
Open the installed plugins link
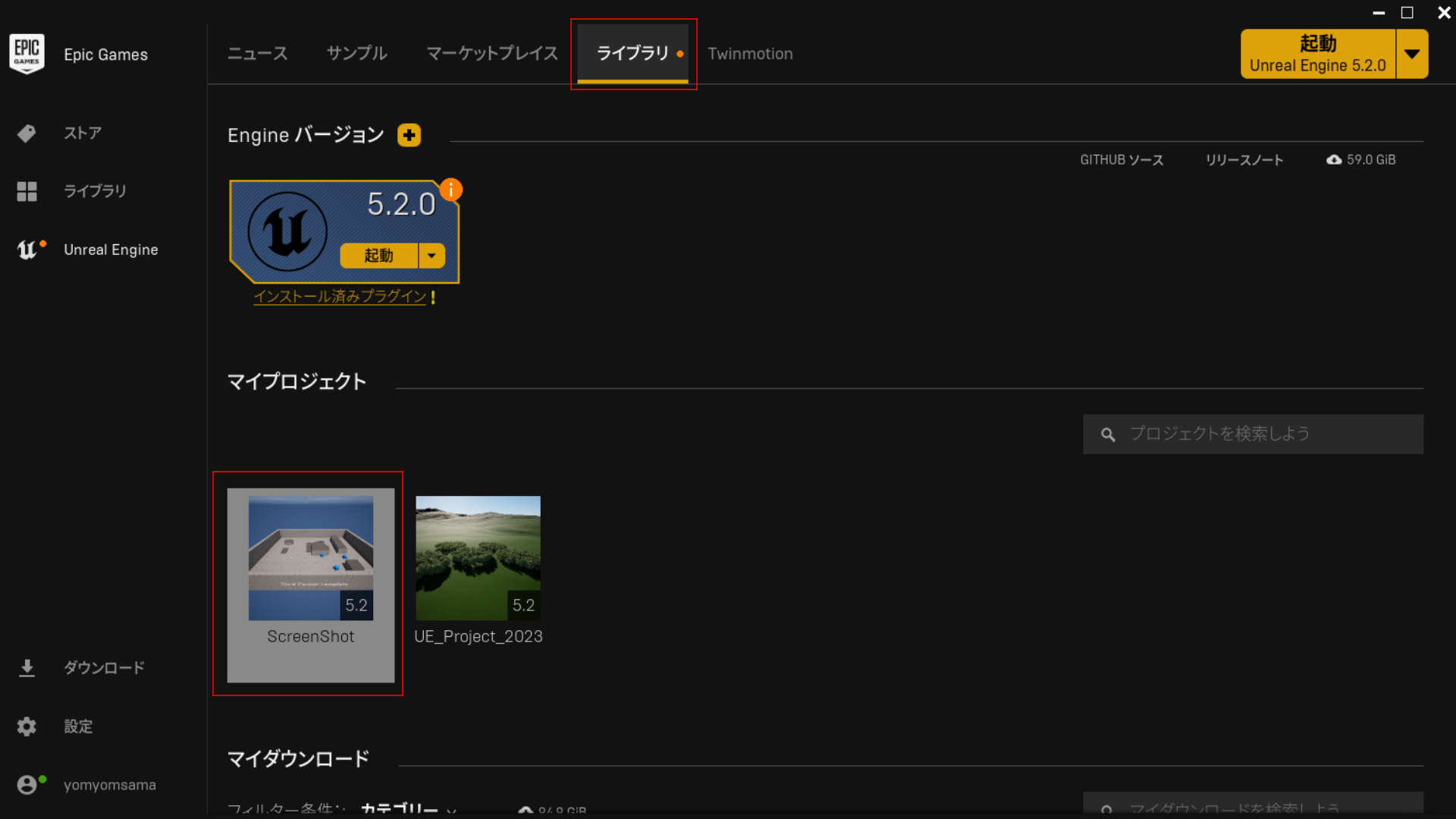[x=340, y=297]
